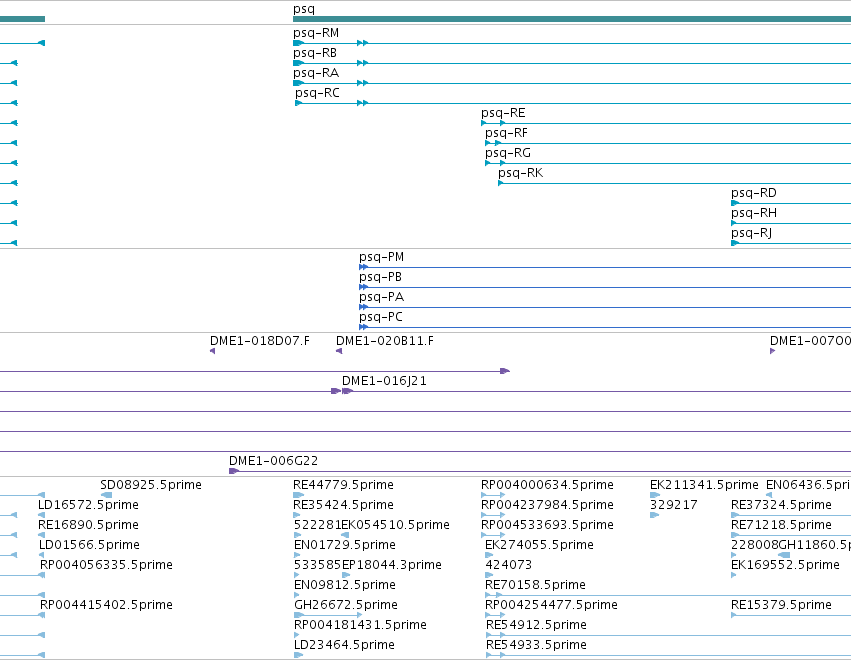Image resolution: width=851 pixels, height=660 pixels.
Task: Click the RE37324.5prime EST label
Action: [x=782, y=505]
